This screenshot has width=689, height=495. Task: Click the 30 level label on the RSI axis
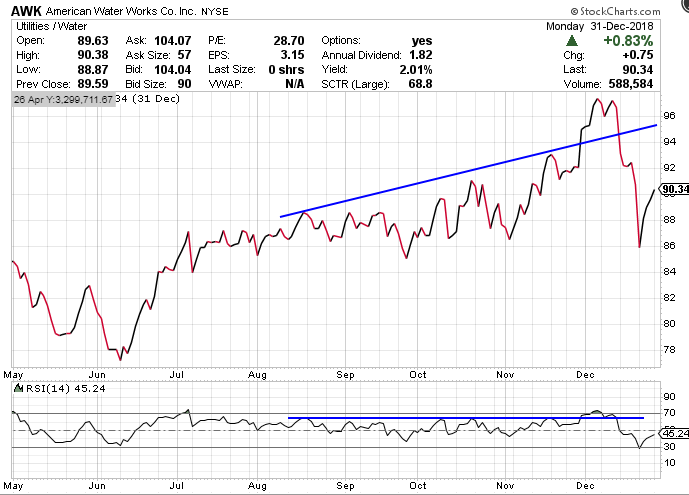pyautogui.click(x=669, y=447)
